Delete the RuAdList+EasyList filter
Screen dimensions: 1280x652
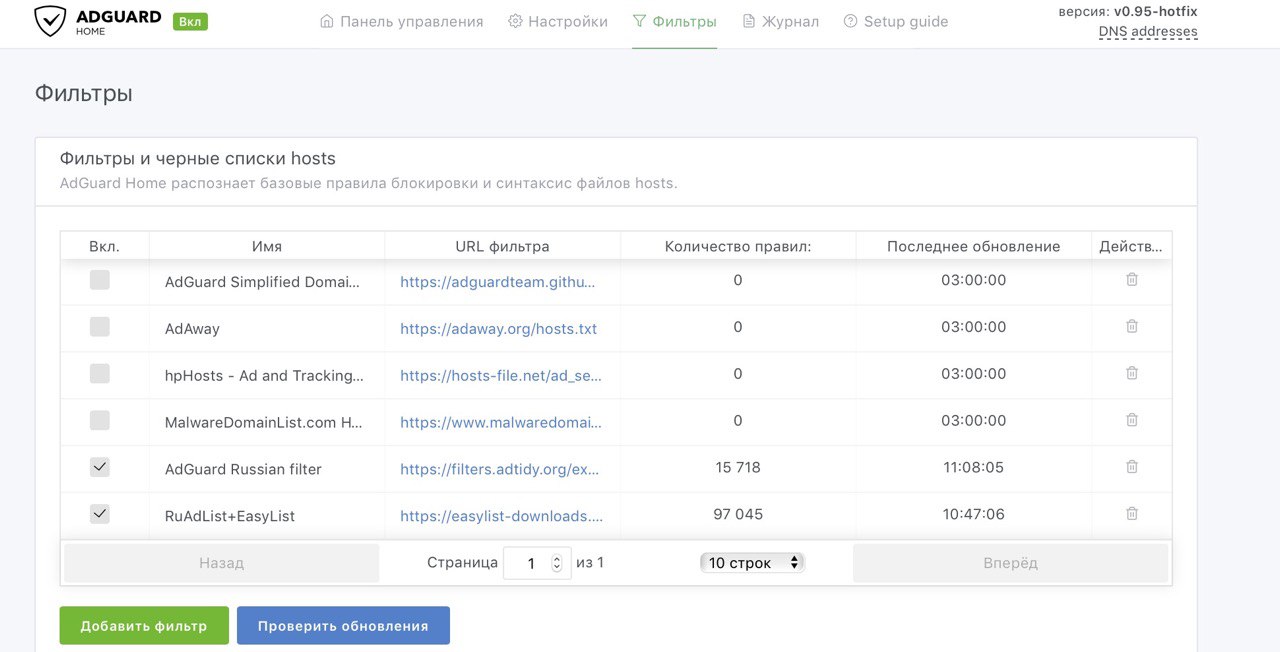click(x=1132, y=513)
